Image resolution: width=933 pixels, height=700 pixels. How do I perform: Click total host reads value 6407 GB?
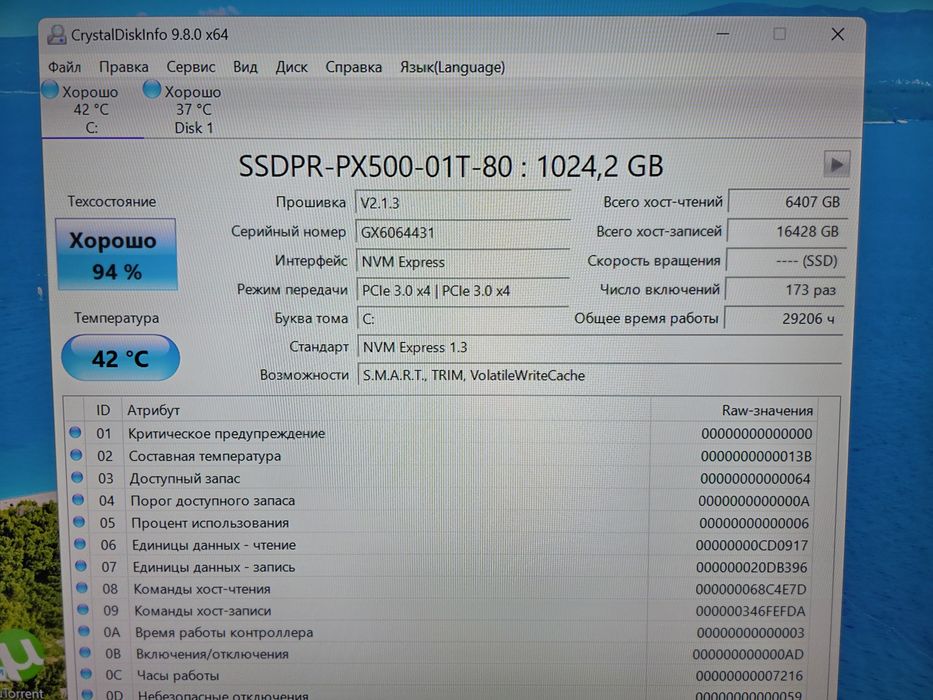point(788,202)
